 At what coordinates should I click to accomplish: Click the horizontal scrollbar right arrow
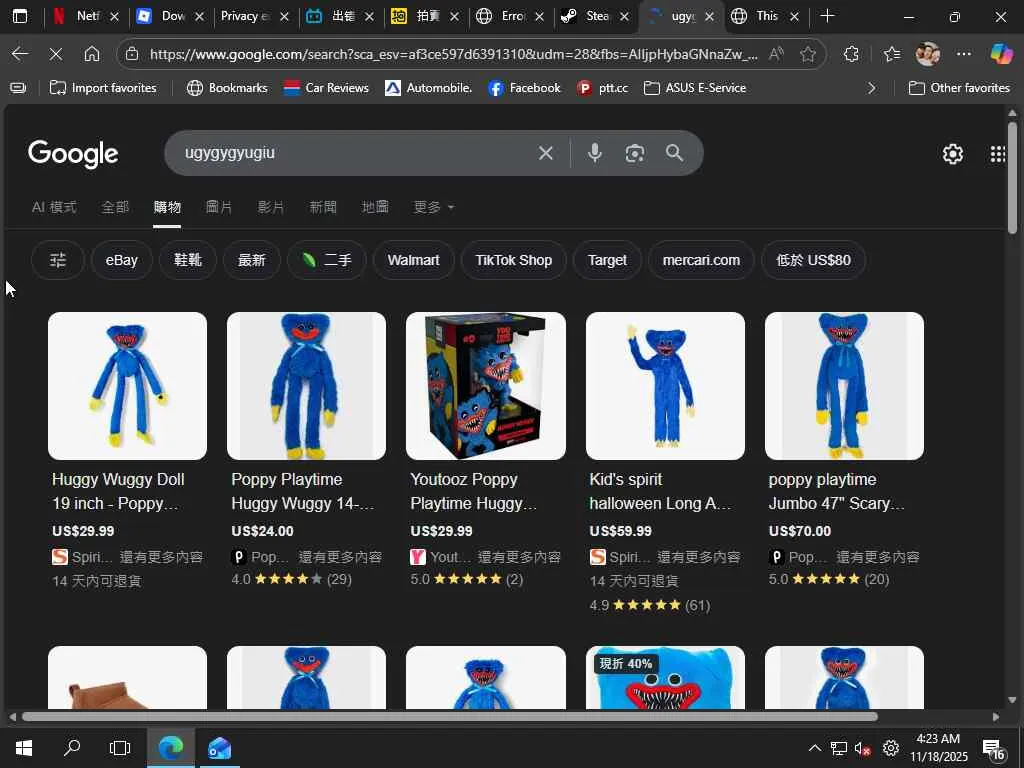[x=996, y=716]
